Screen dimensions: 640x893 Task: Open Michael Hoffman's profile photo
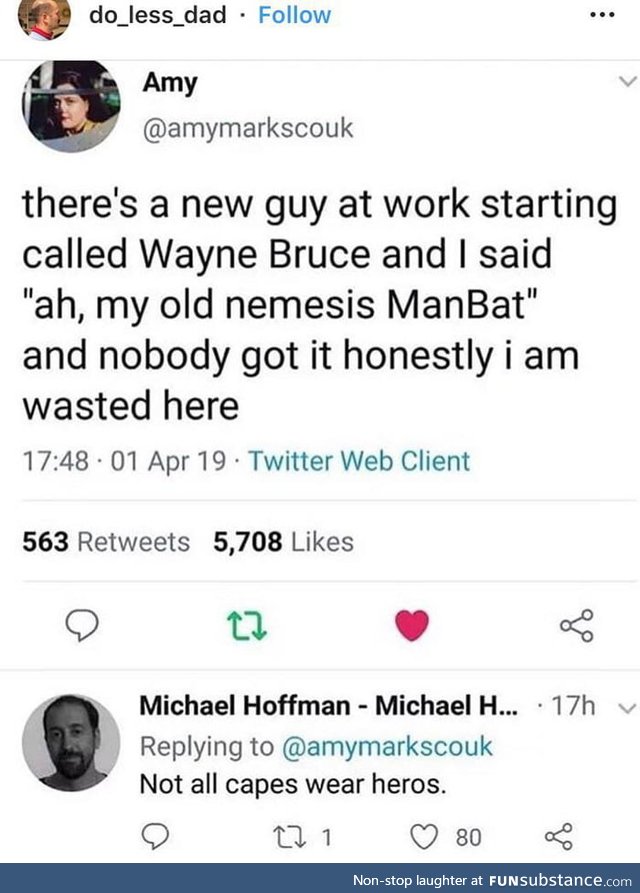click(71, 742)
